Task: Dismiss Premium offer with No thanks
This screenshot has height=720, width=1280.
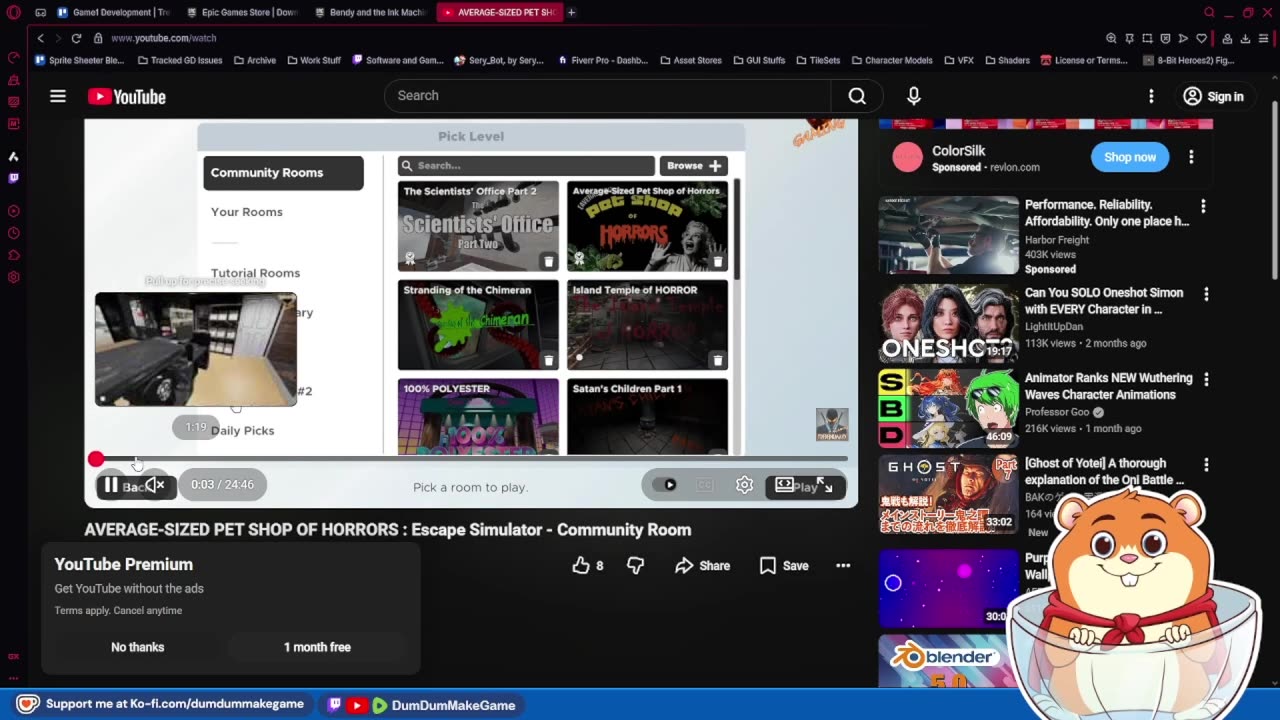Action: click(x=137, y=647)
